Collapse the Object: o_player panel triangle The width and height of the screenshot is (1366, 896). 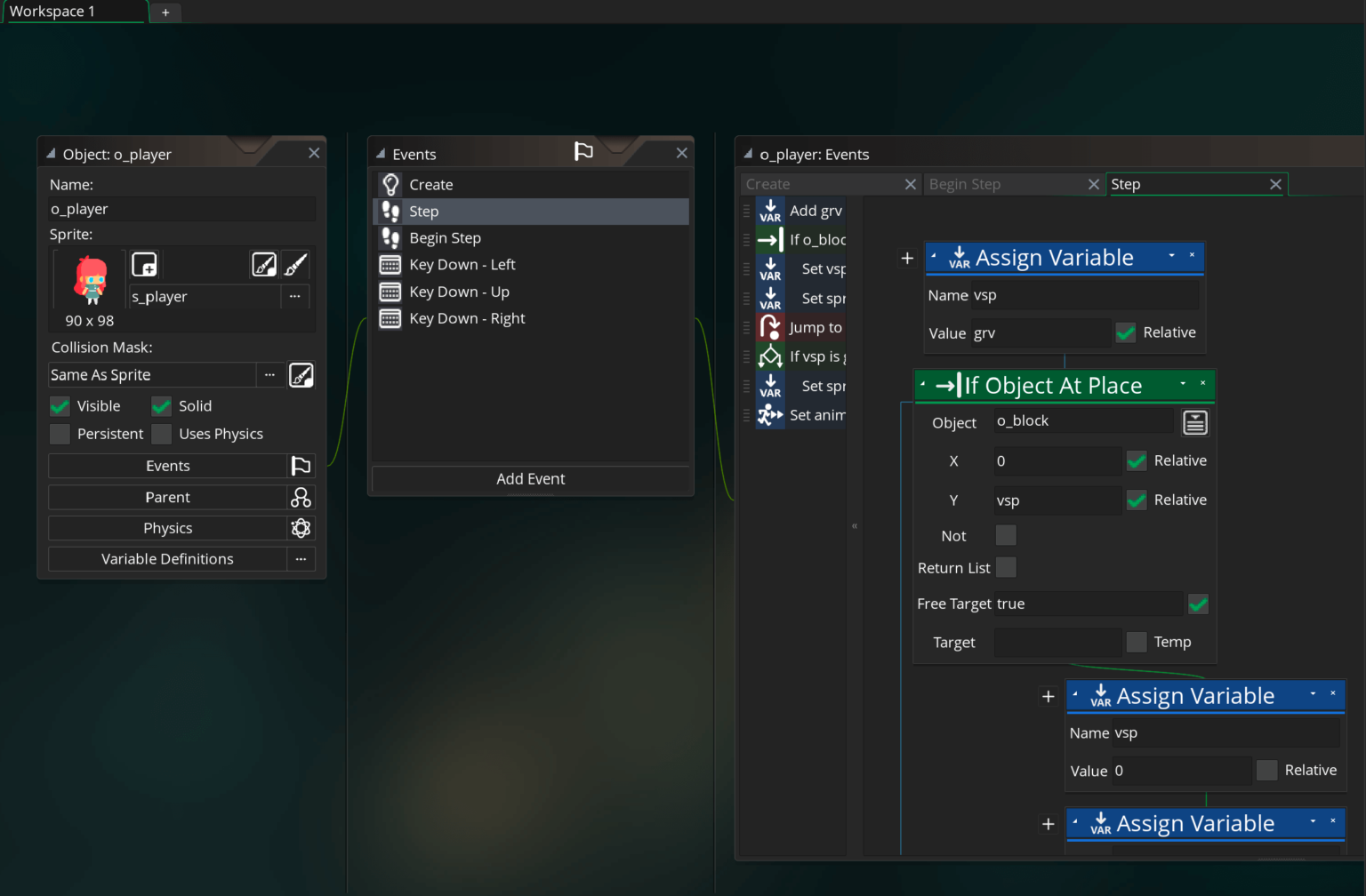point(51,154)
